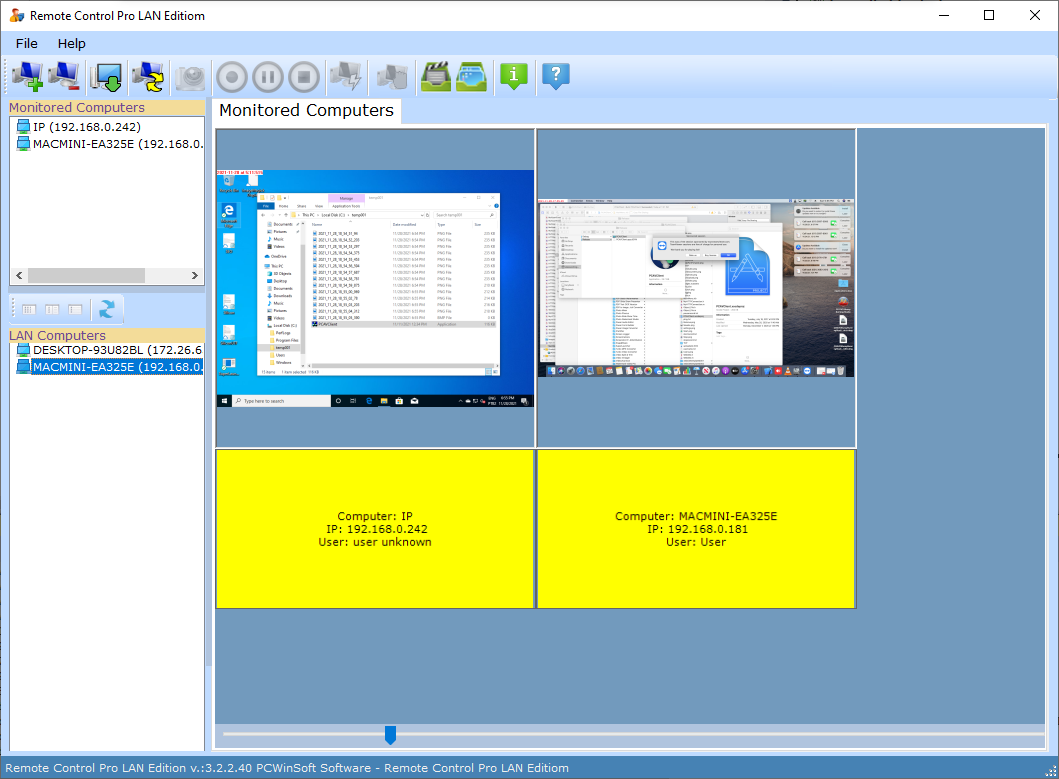Click the computer with lightning bolt icon
Image resolution: width=1059 pixels, height=779 pixels.
[346, 76]
